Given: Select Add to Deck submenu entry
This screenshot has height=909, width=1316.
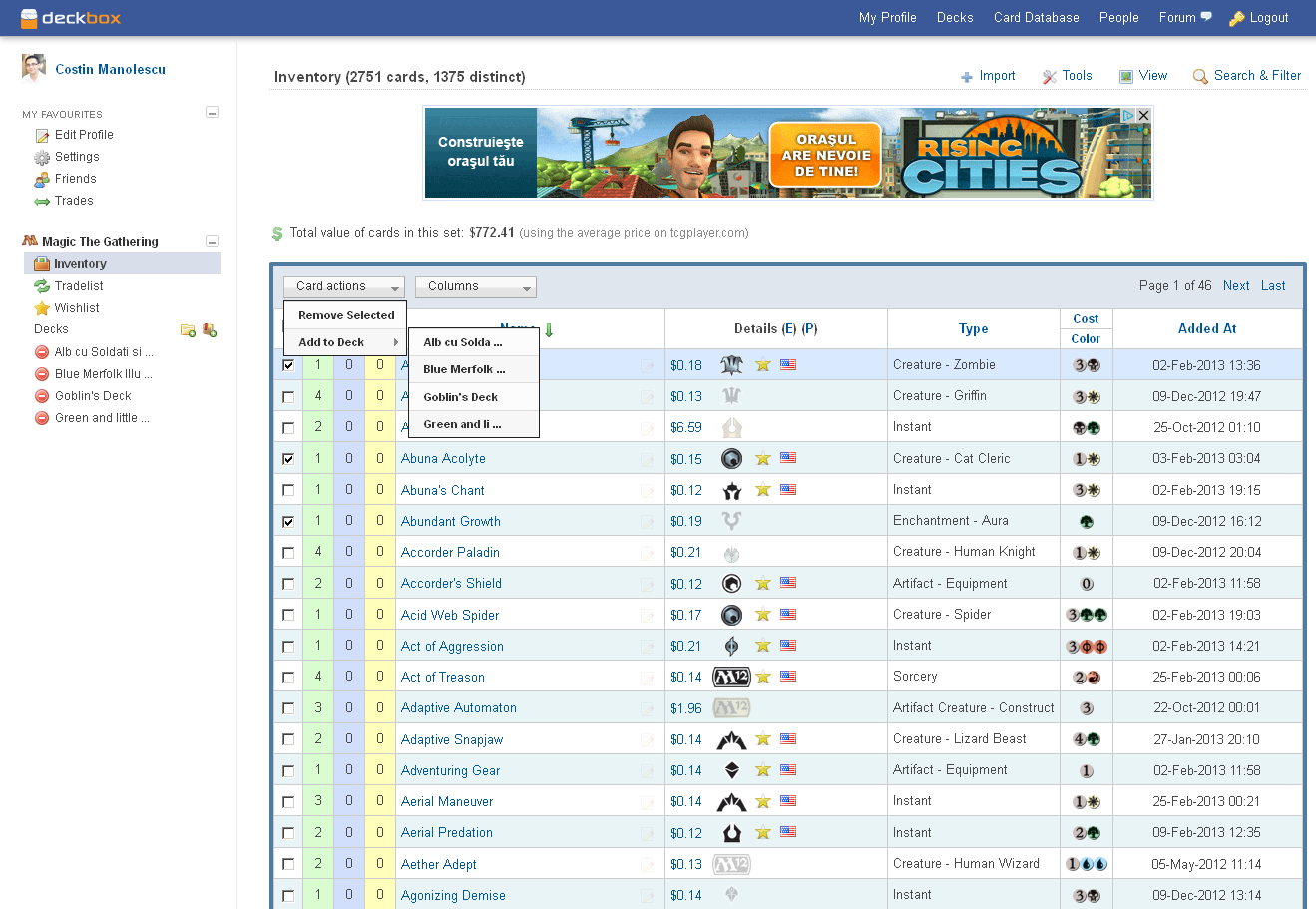Looking at the screenshot, I should point(346,342).
